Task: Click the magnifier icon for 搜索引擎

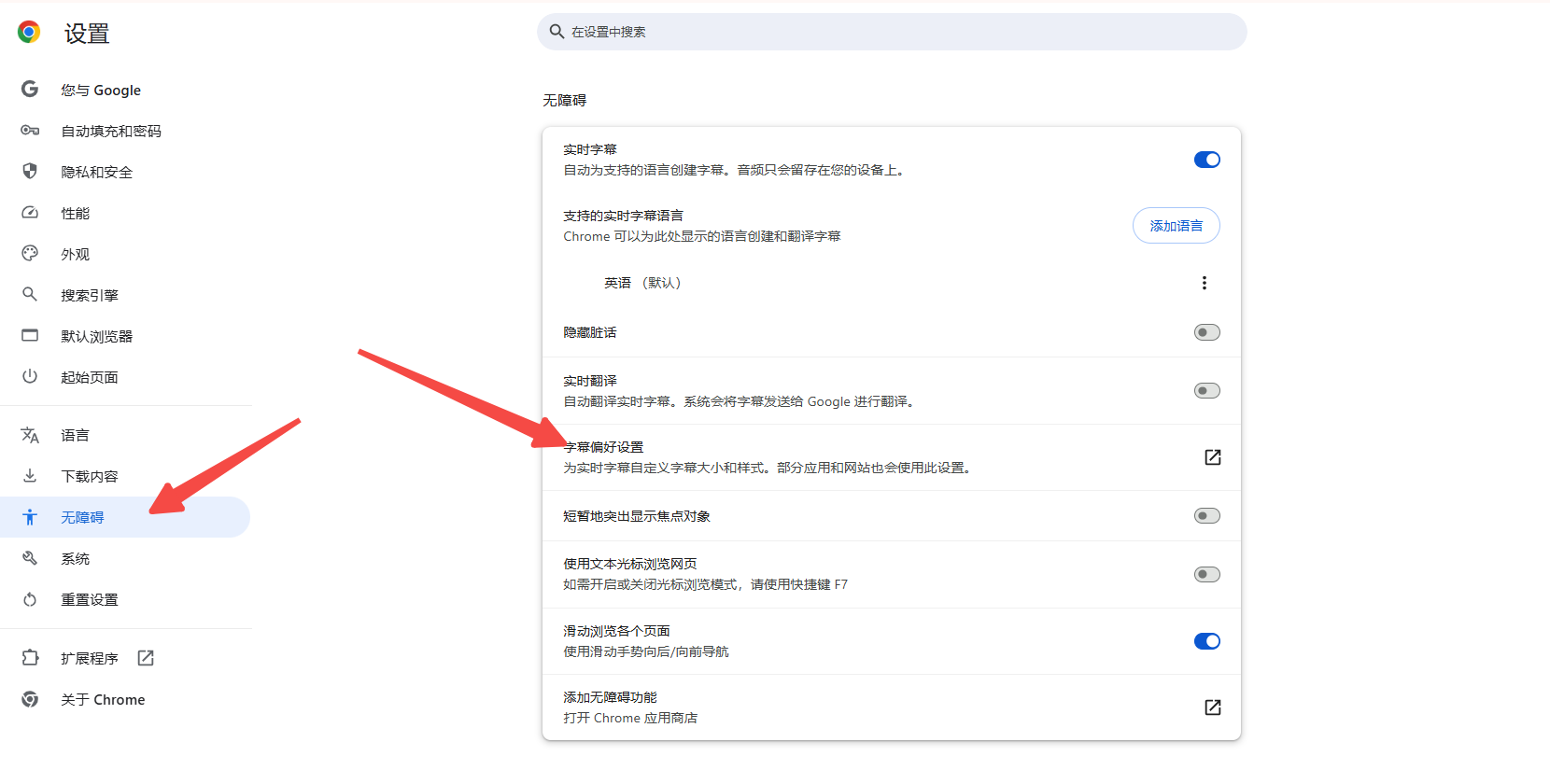Action: coord(30,295)
